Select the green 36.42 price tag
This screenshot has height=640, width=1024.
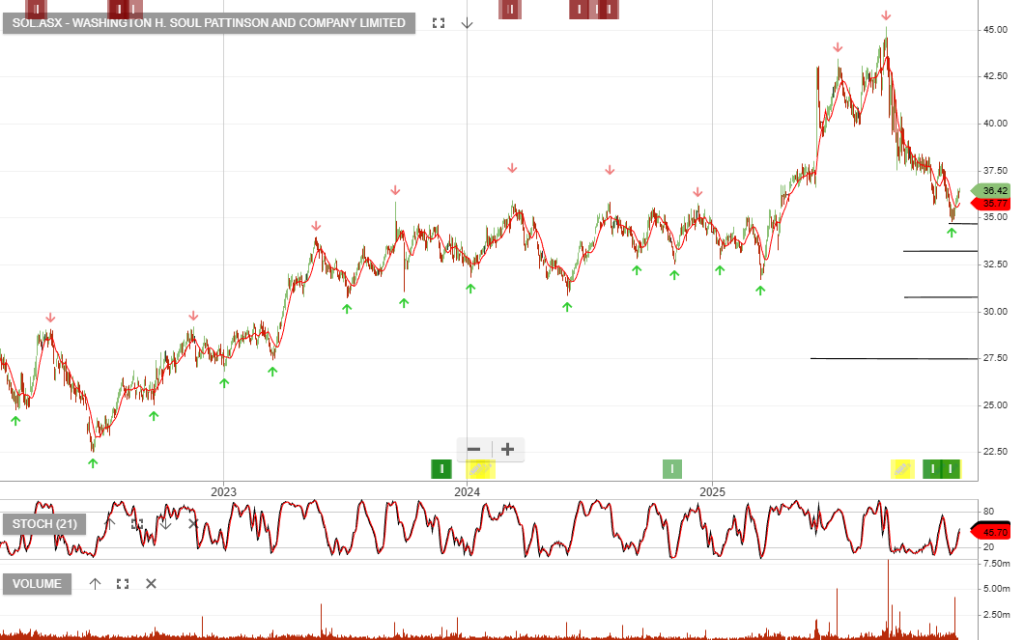click(993, 190)
